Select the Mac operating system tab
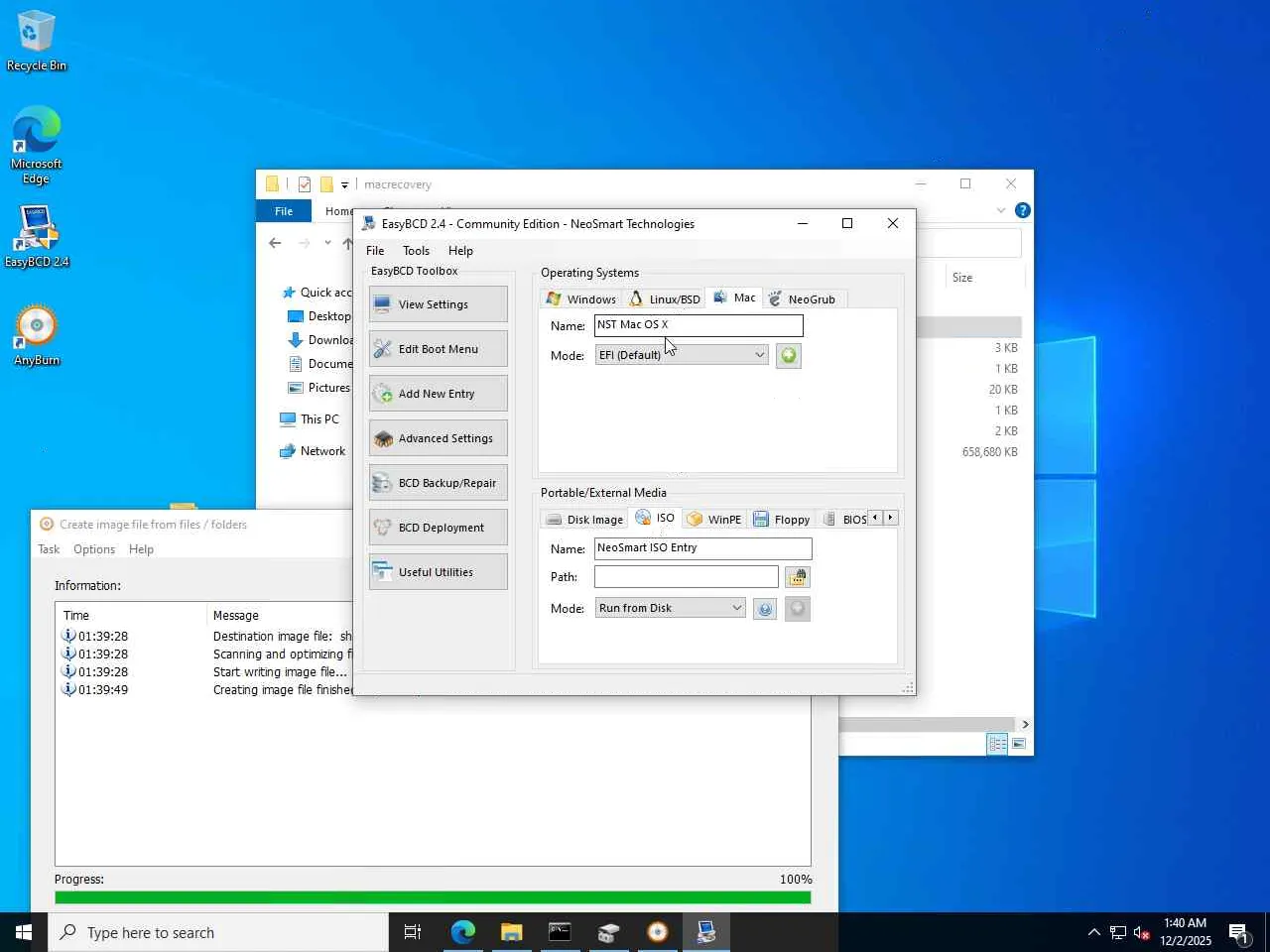 click(734, 297)
